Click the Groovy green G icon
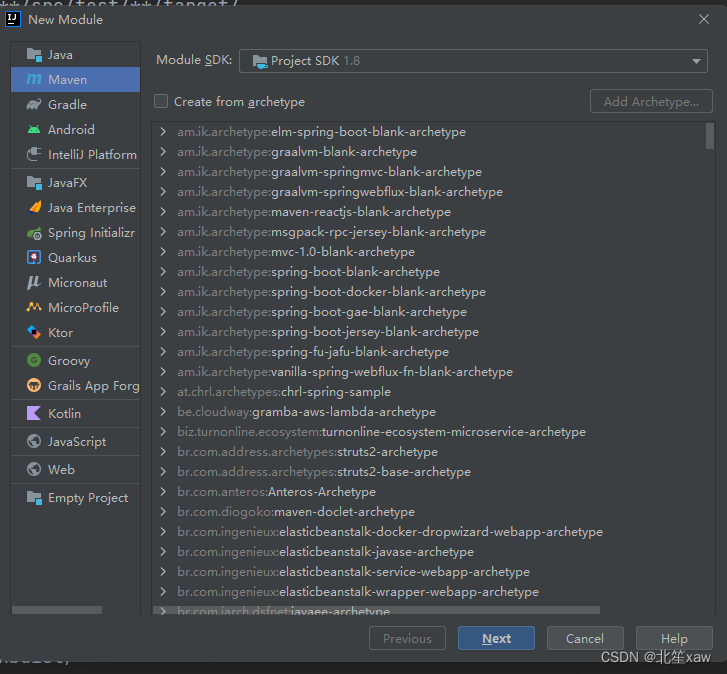Image resolution: width=727 pixels, height=674 pixels. (34, 360)
